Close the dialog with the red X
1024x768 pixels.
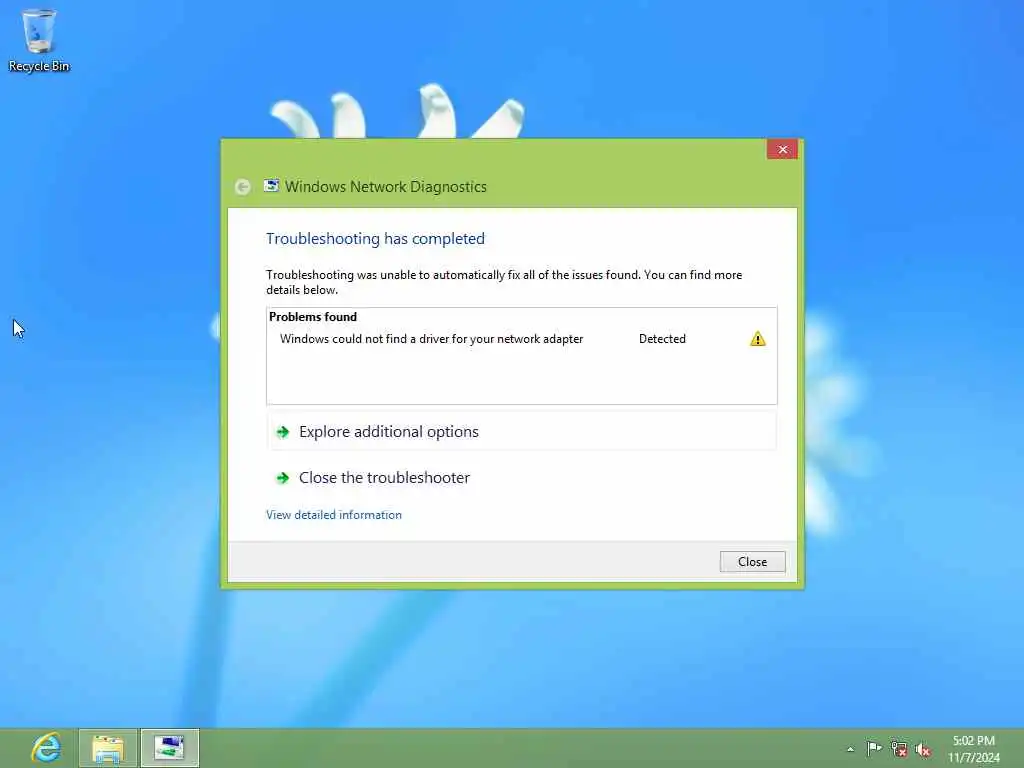point(782,150)
